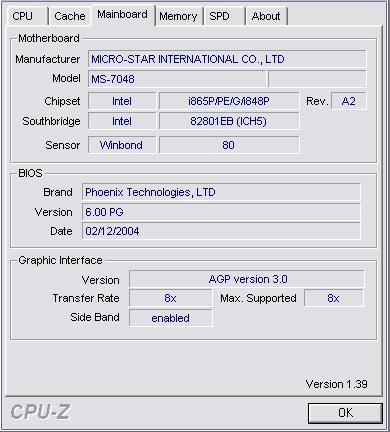
Task: Click the OK button
Action: [345, 413]
